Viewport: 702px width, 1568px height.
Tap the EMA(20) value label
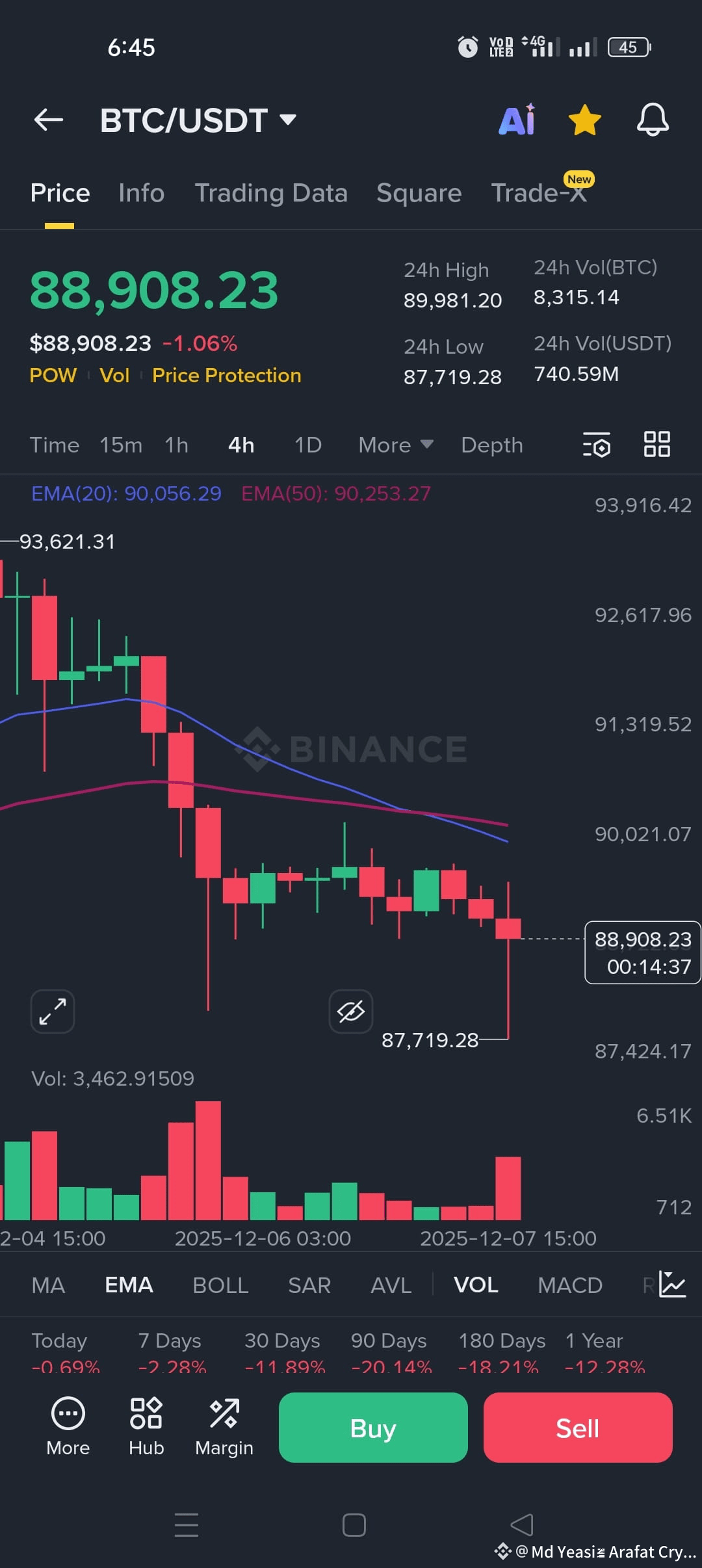pyautogui.click(x=126, y=493)
